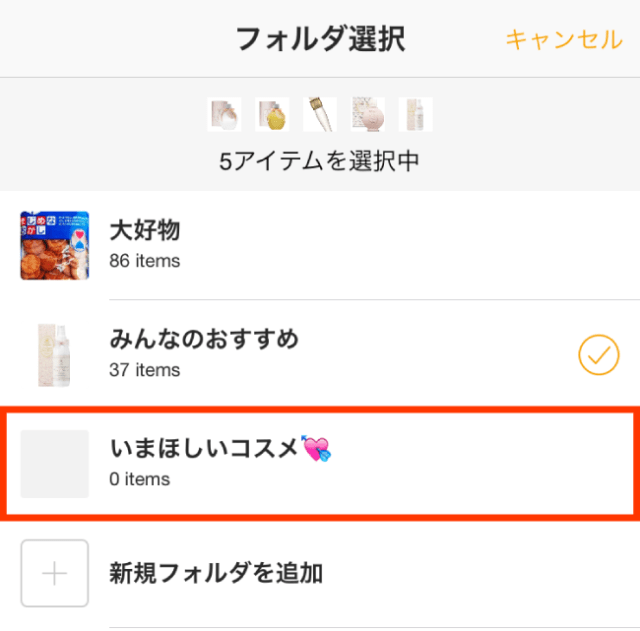
Task: Click the みんなのおすすめ folder bottle thumbnail
Action: [55, 354]
